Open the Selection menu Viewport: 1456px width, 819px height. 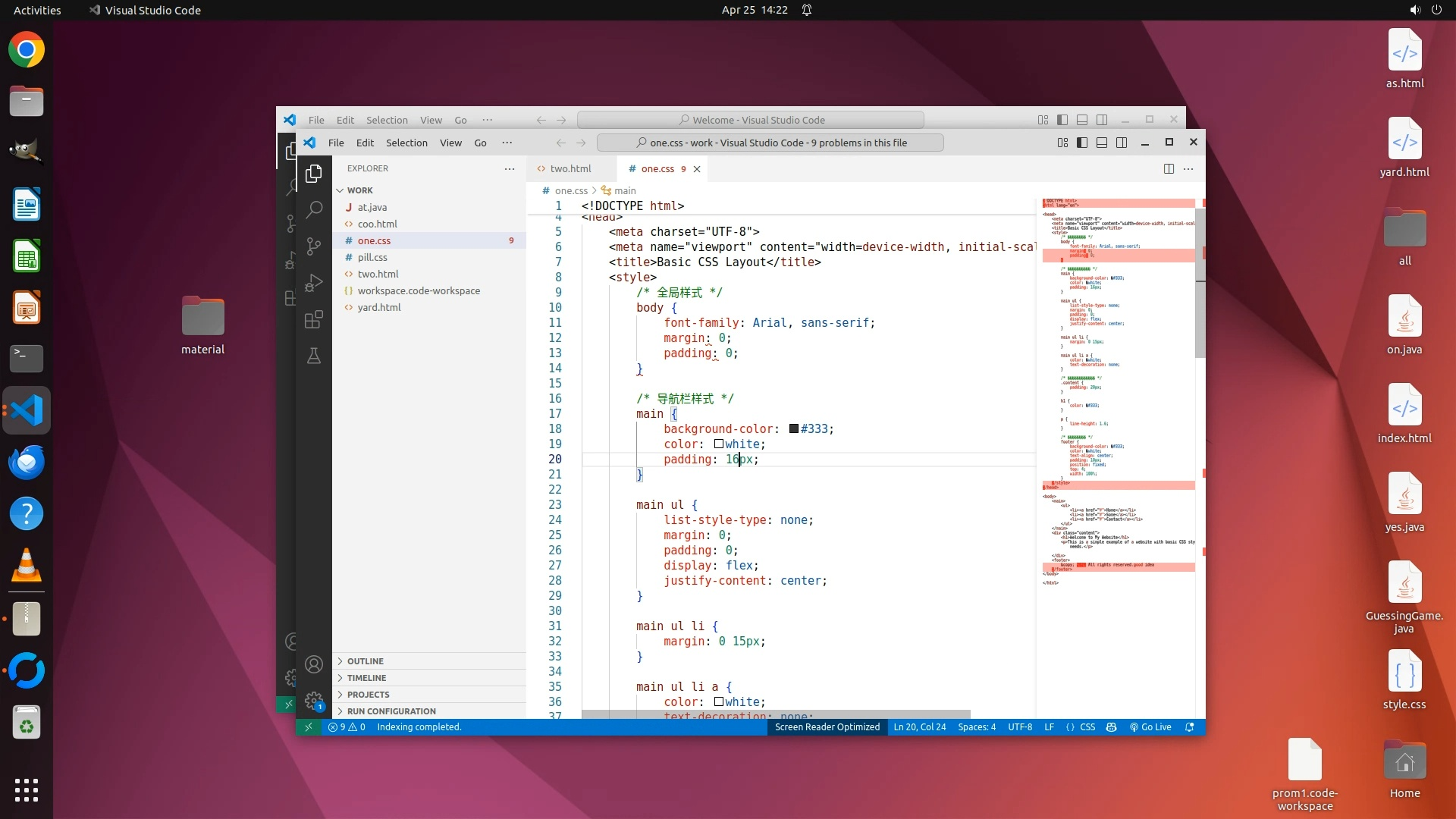tap(406, 143)
